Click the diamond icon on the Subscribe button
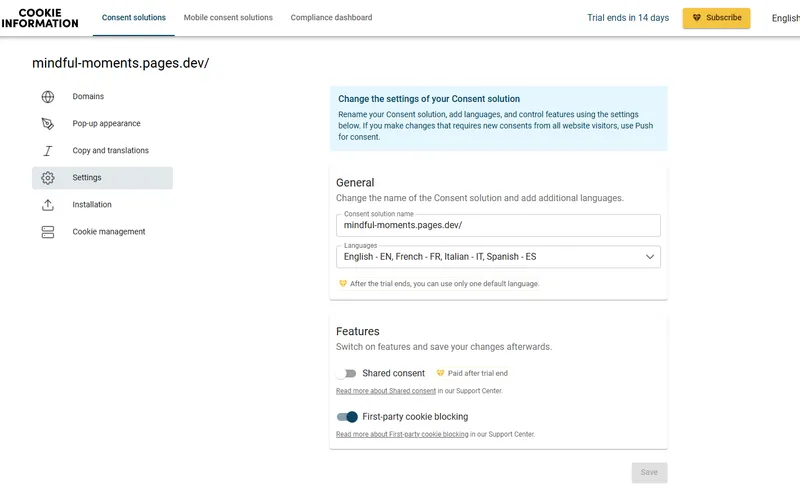This screenshot has width=800, height=489. tap(696, 18)
